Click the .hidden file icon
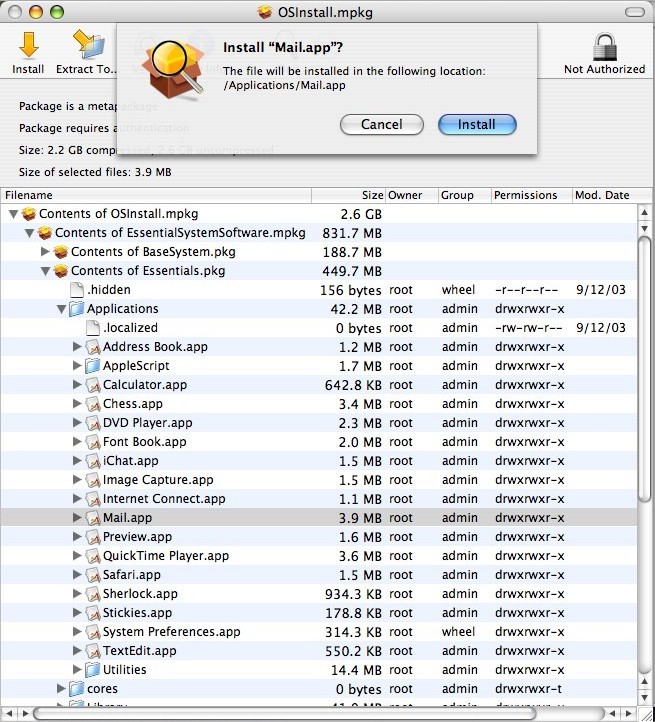This screenshot has height=722, width=655. click(x=76, y=290)
